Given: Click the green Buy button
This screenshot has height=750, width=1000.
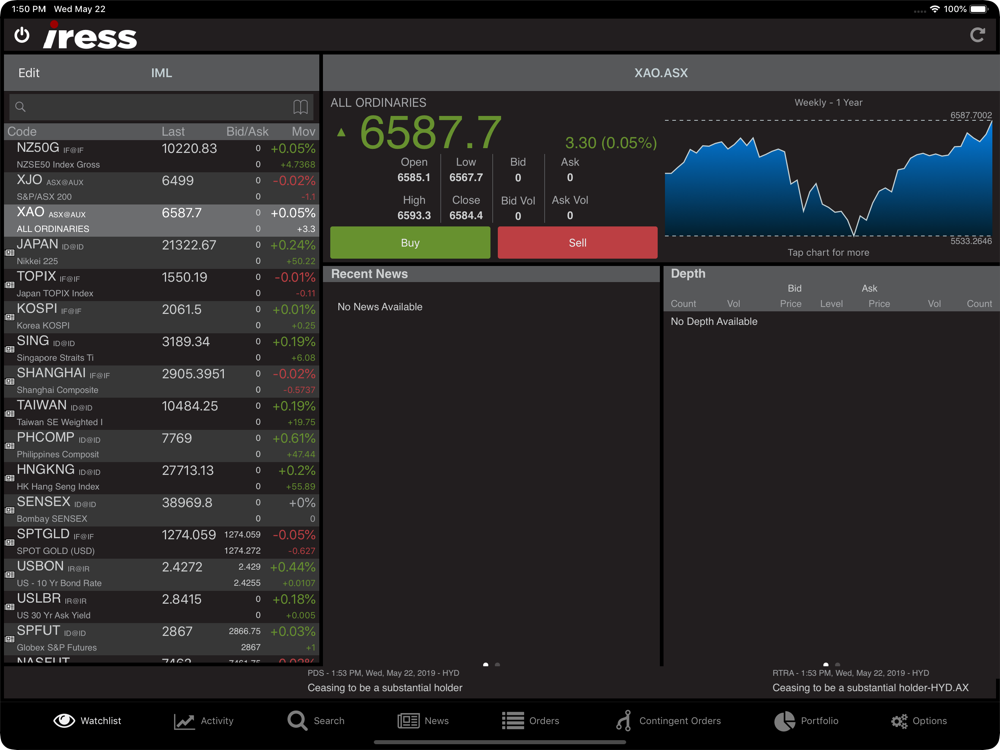Looking at the screenshot, I should point(410,242).
